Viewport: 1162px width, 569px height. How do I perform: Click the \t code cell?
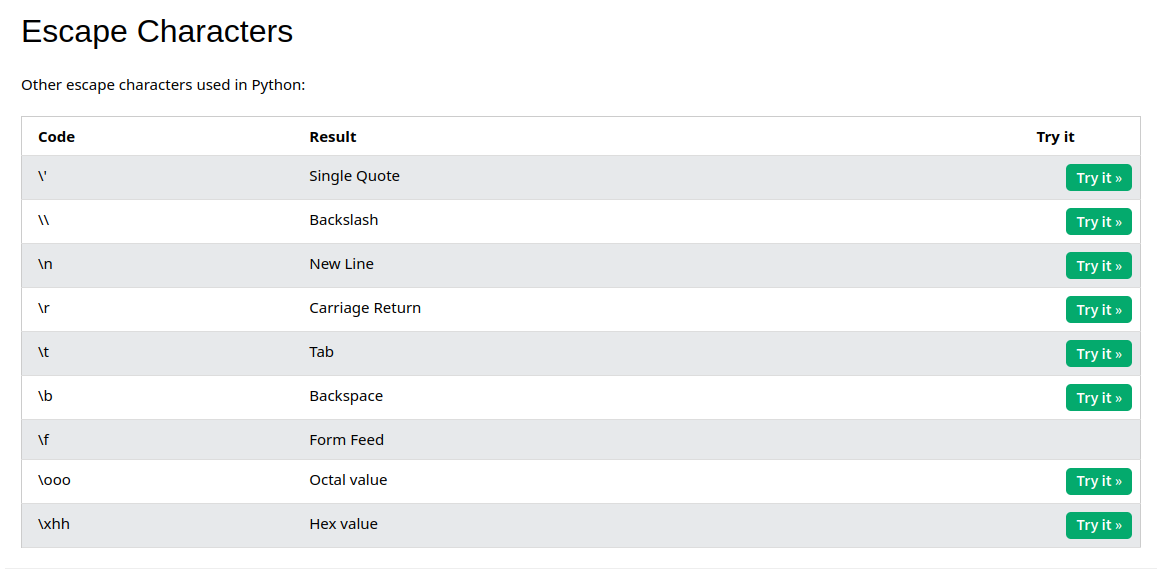click(44, 352)
